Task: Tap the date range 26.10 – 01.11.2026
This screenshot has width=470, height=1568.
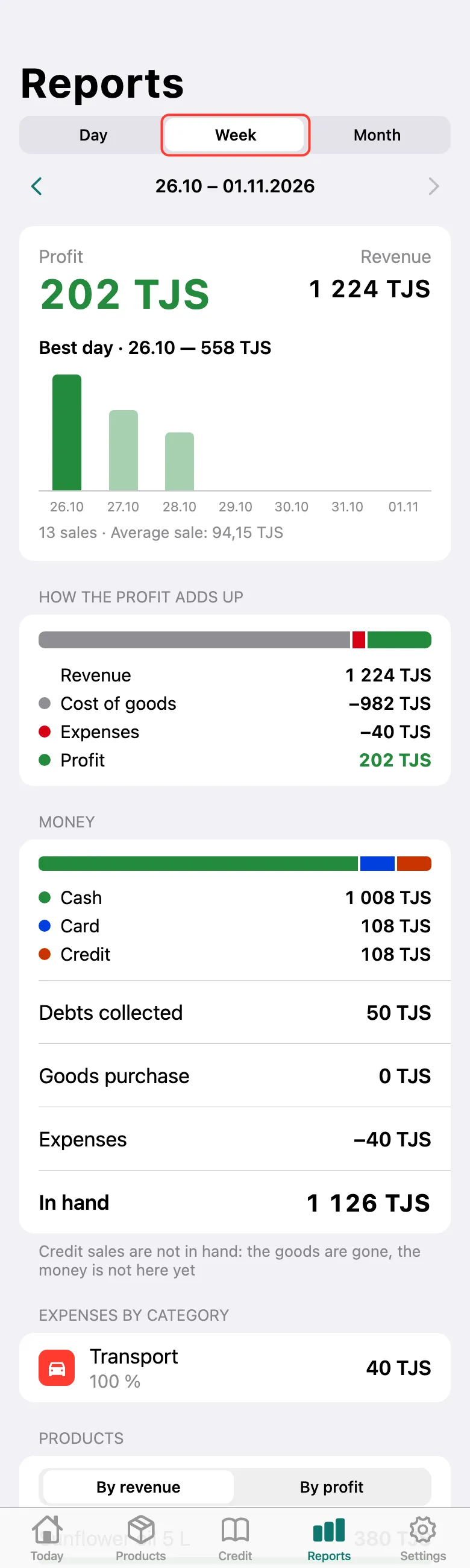Action: point(234,186)
